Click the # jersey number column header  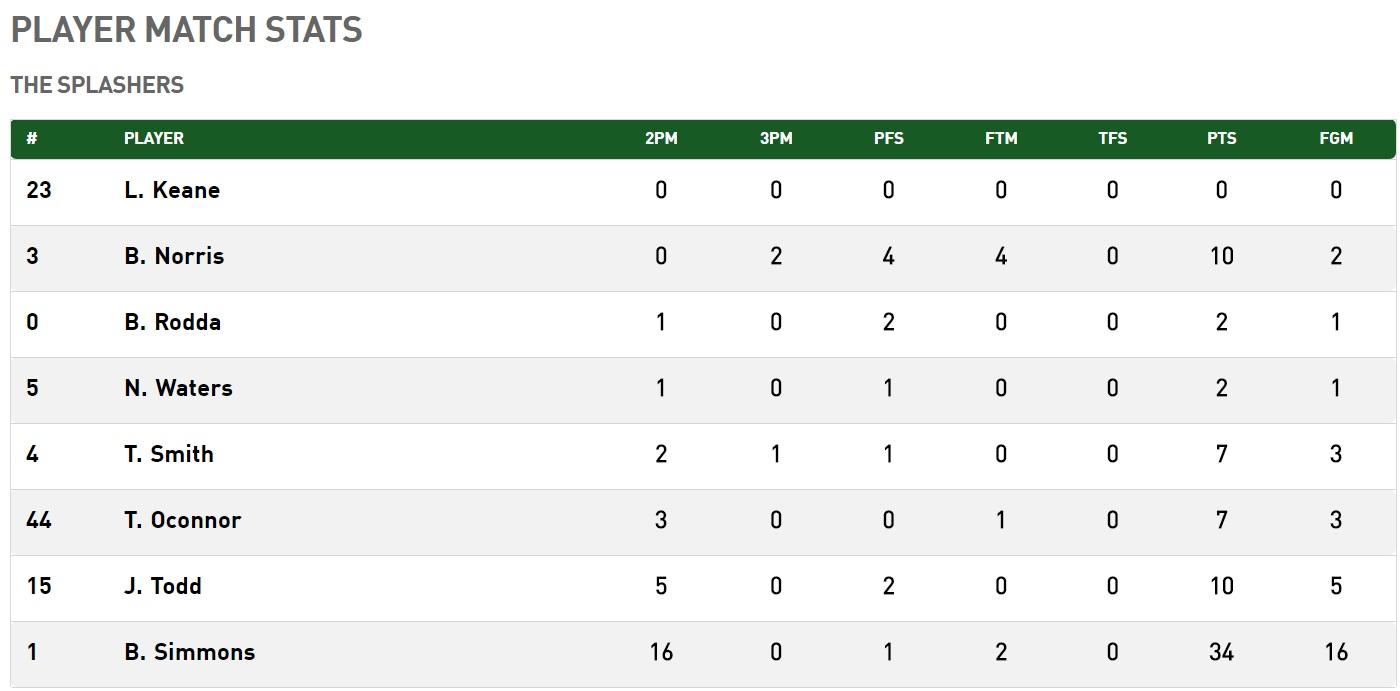(x=32, y=139)
